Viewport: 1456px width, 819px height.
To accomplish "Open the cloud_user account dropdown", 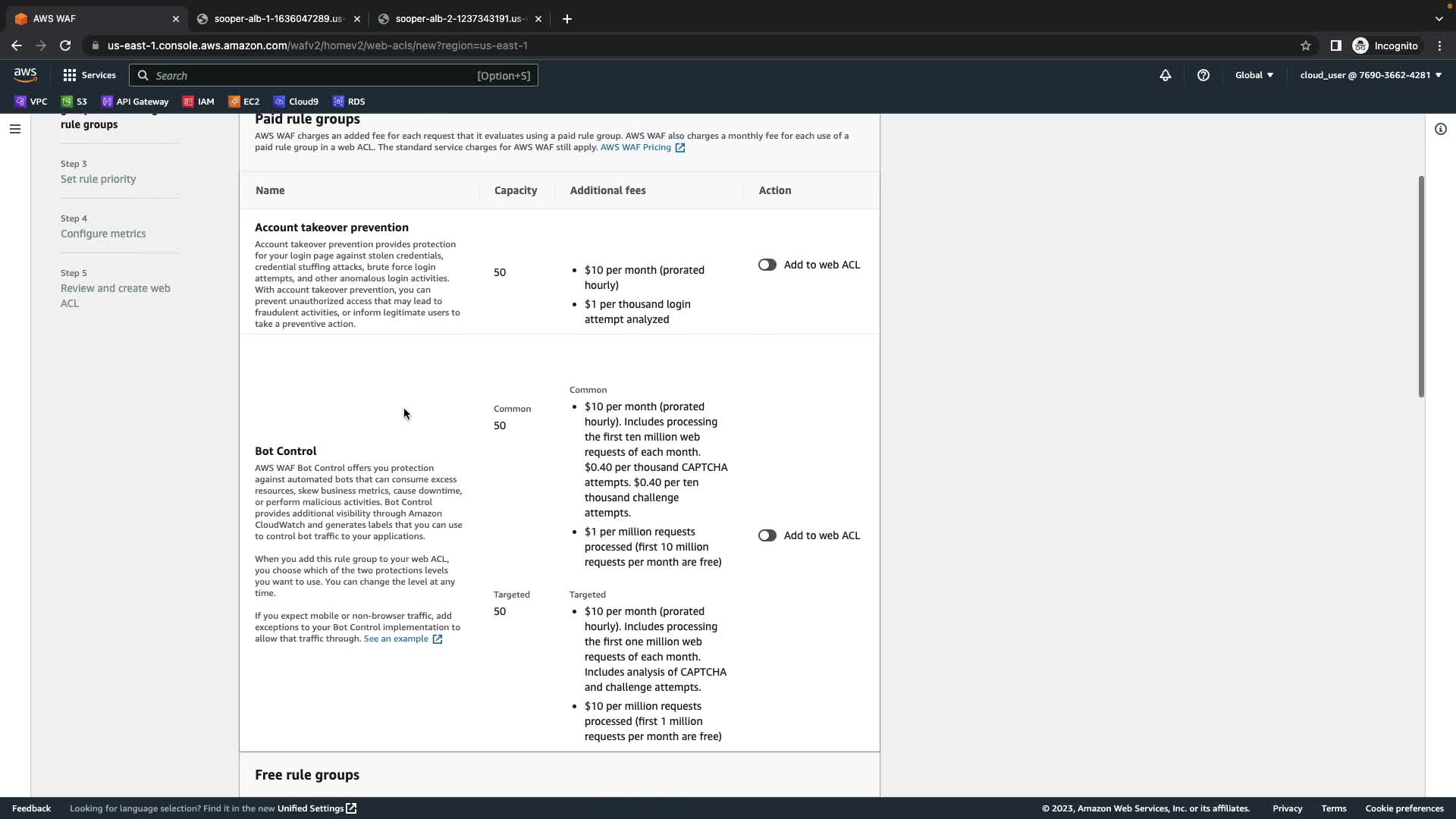I will (x=1370, y=75).
